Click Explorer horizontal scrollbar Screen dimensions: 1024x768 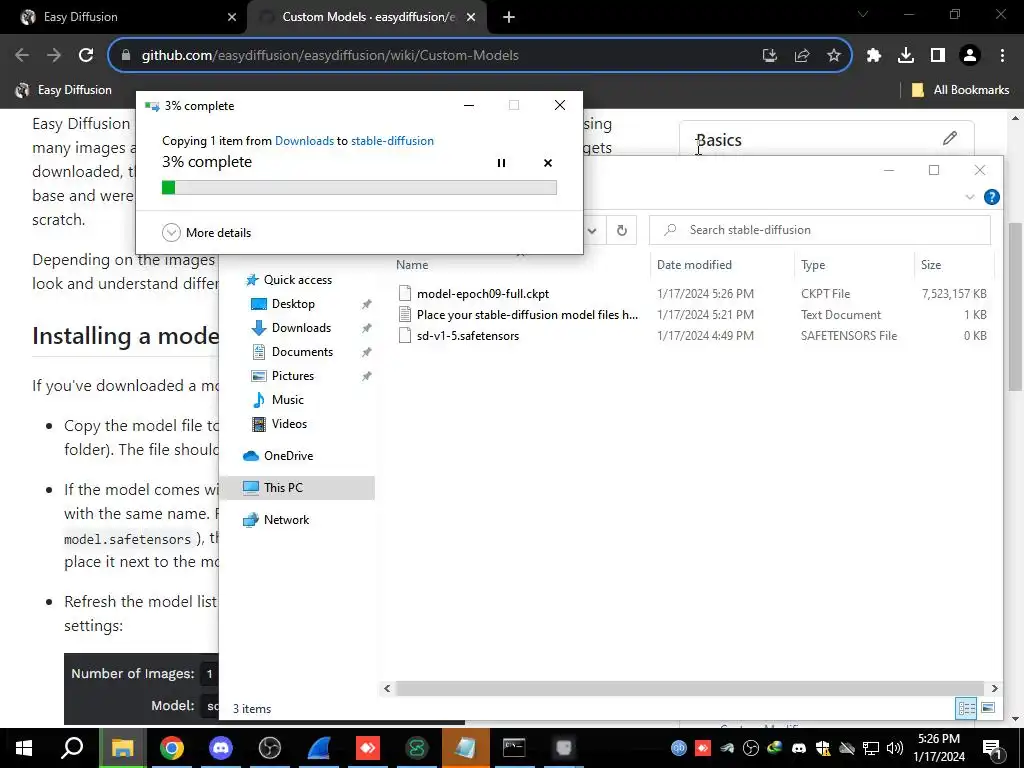pos(690,688)
